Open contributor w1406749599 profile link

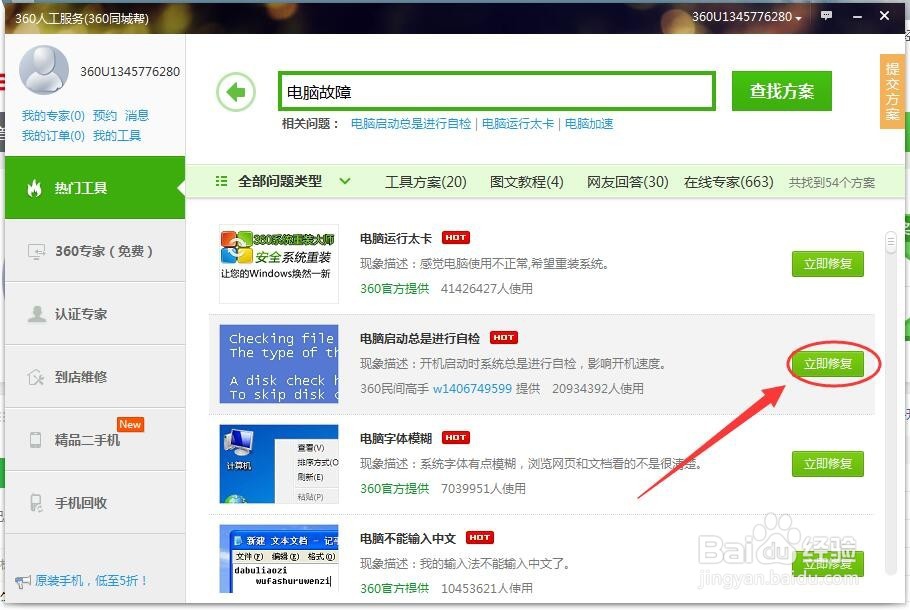click(472, 388)
